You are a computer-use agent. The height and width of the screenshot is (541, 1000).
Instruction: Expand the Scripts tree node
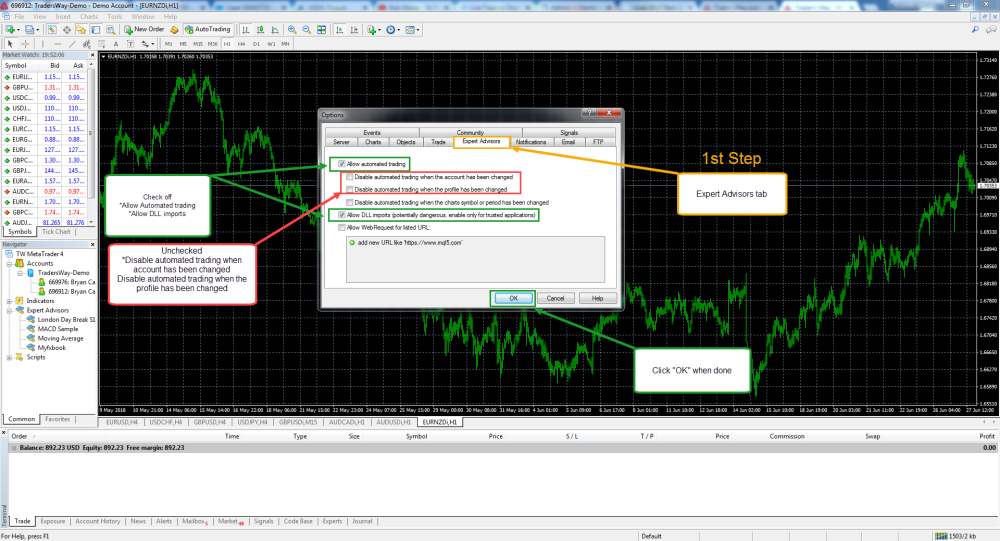point(10,357)
